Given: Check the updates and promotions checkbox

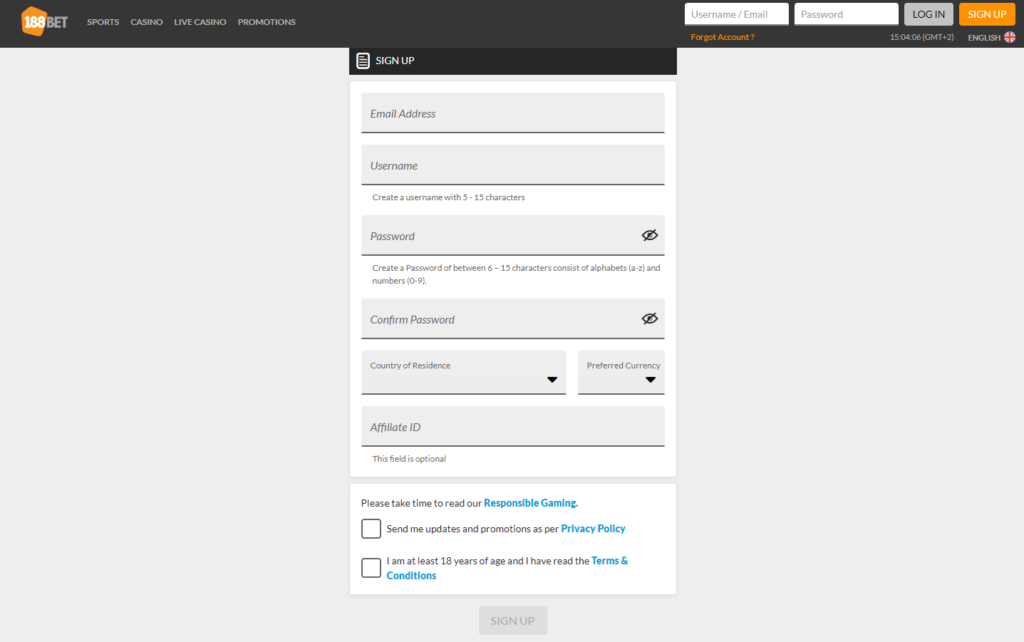Looking at the screenshot, I should coord(371,528).
